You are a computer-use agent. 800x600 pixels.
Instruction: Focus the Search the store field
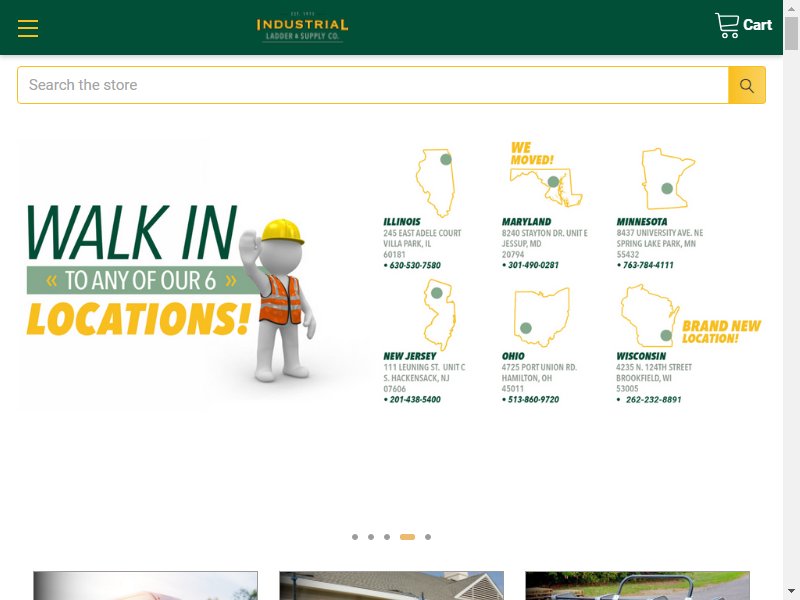tap(373, 85)
